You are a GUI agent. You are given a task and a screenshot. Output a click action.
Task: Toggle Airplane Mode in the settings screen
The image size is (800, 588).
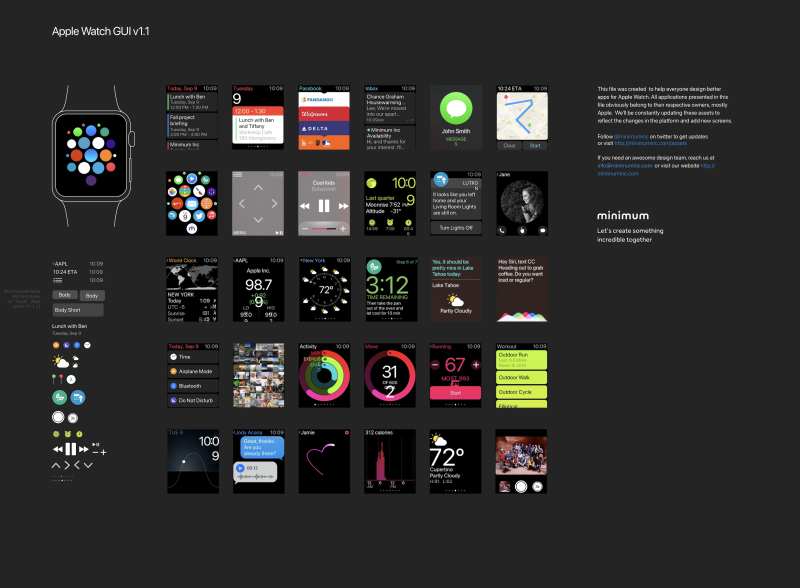tap(192, 371)
